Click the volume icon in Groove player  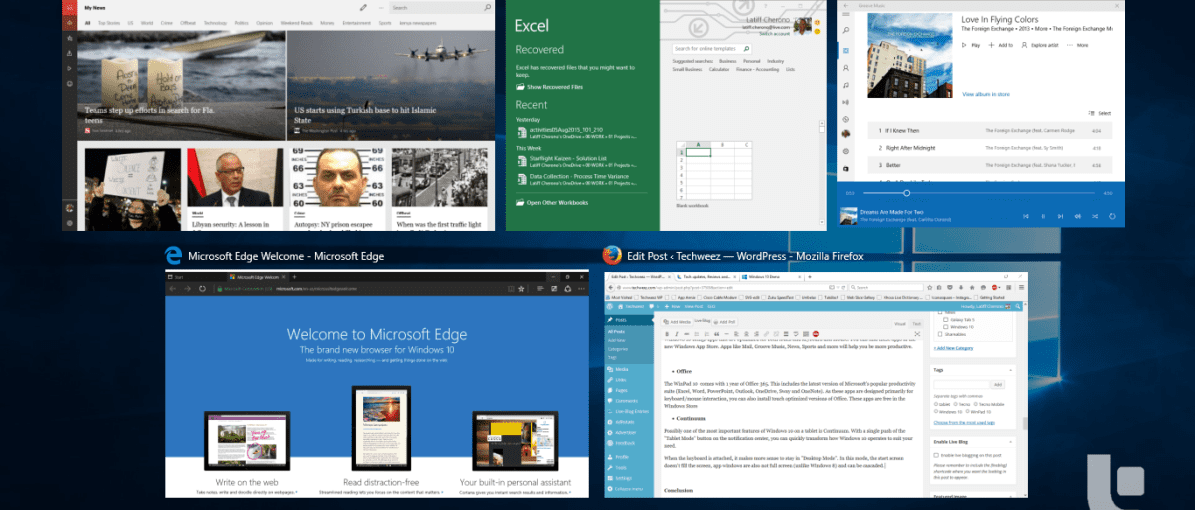[1078, 217]
